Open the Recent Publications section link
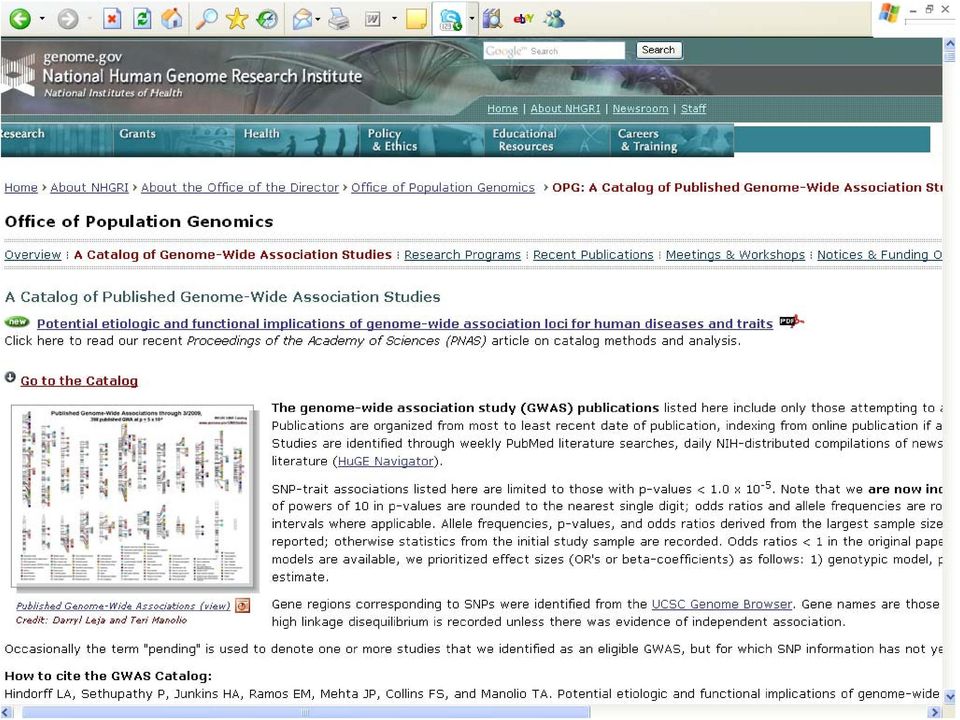The image size is (960, 720). [593, 255]
